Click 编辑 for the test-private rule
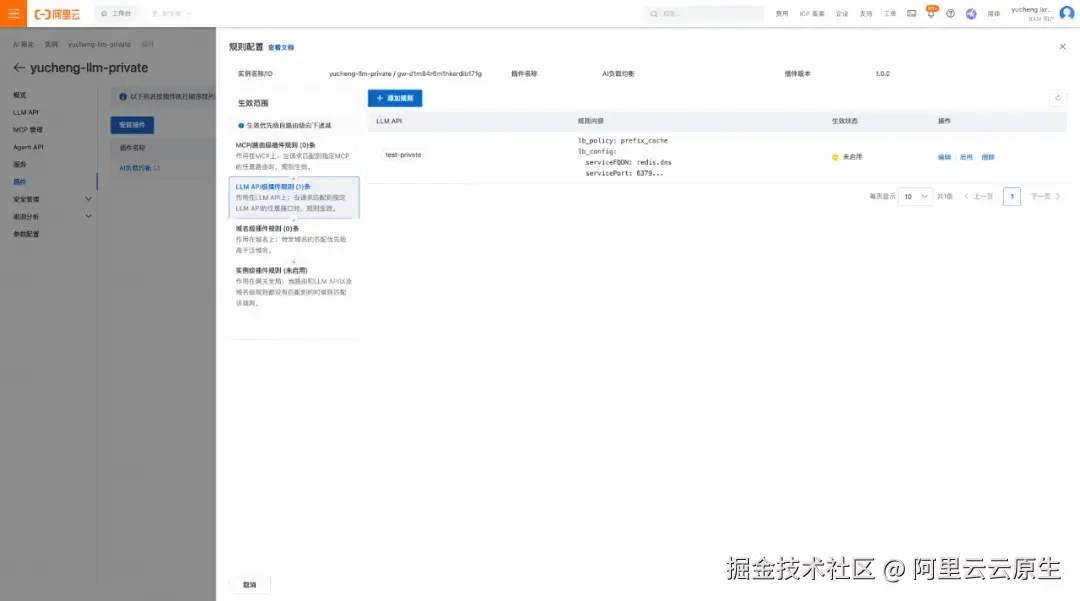1080x601 pixels. 944,157
